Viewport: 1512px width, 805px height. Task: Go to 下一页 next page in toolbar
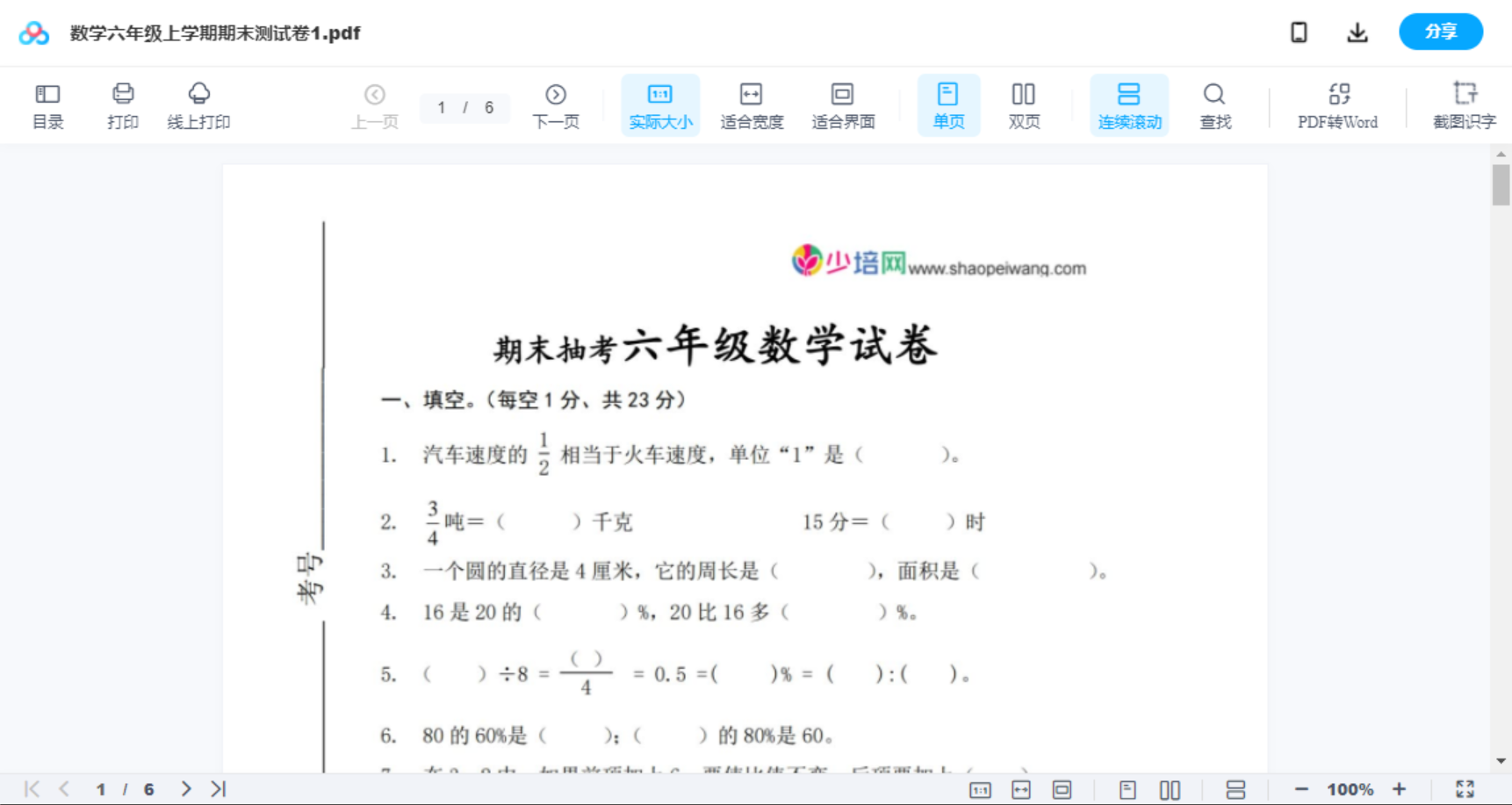coord(556,106)
